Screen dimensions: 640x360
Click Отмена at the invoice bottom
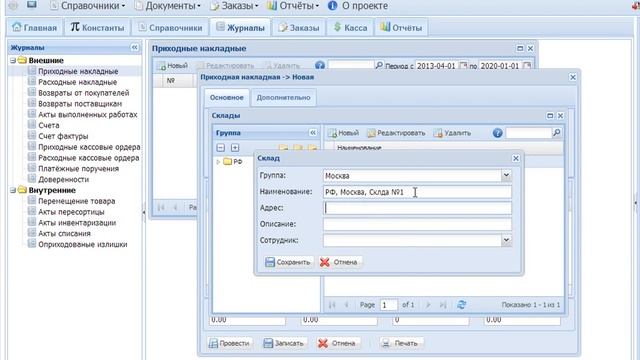tap(338, 343)
